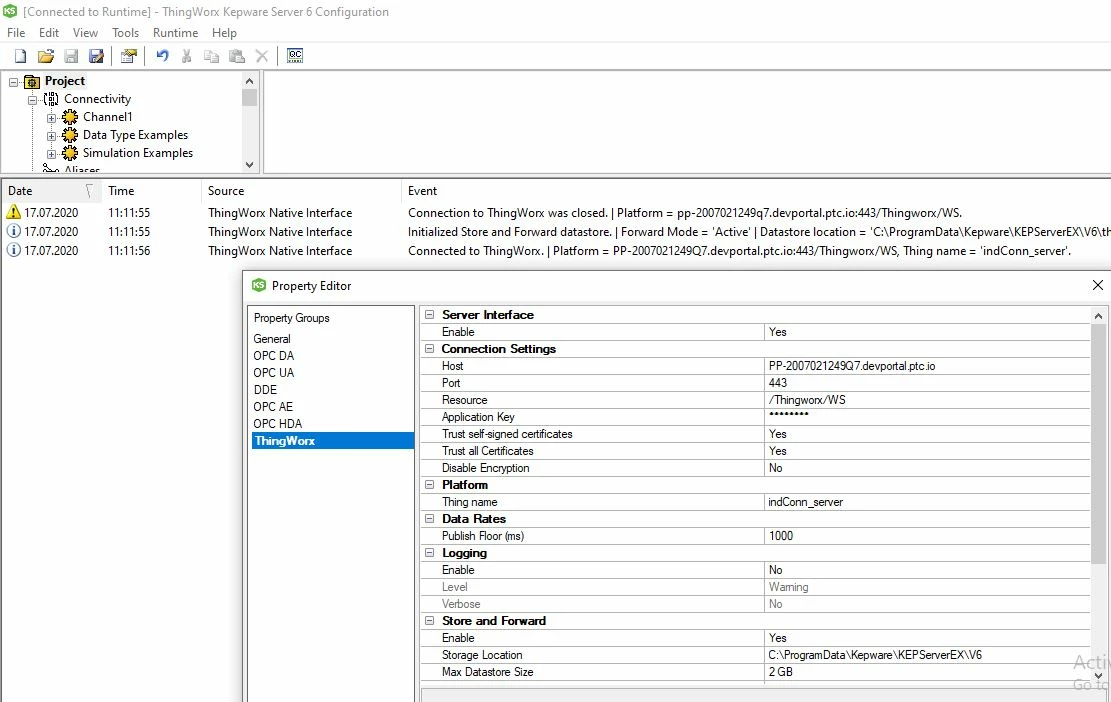The image size is (1111, 702).
Task: Open the View menu
Action: [x=85, y=33]
